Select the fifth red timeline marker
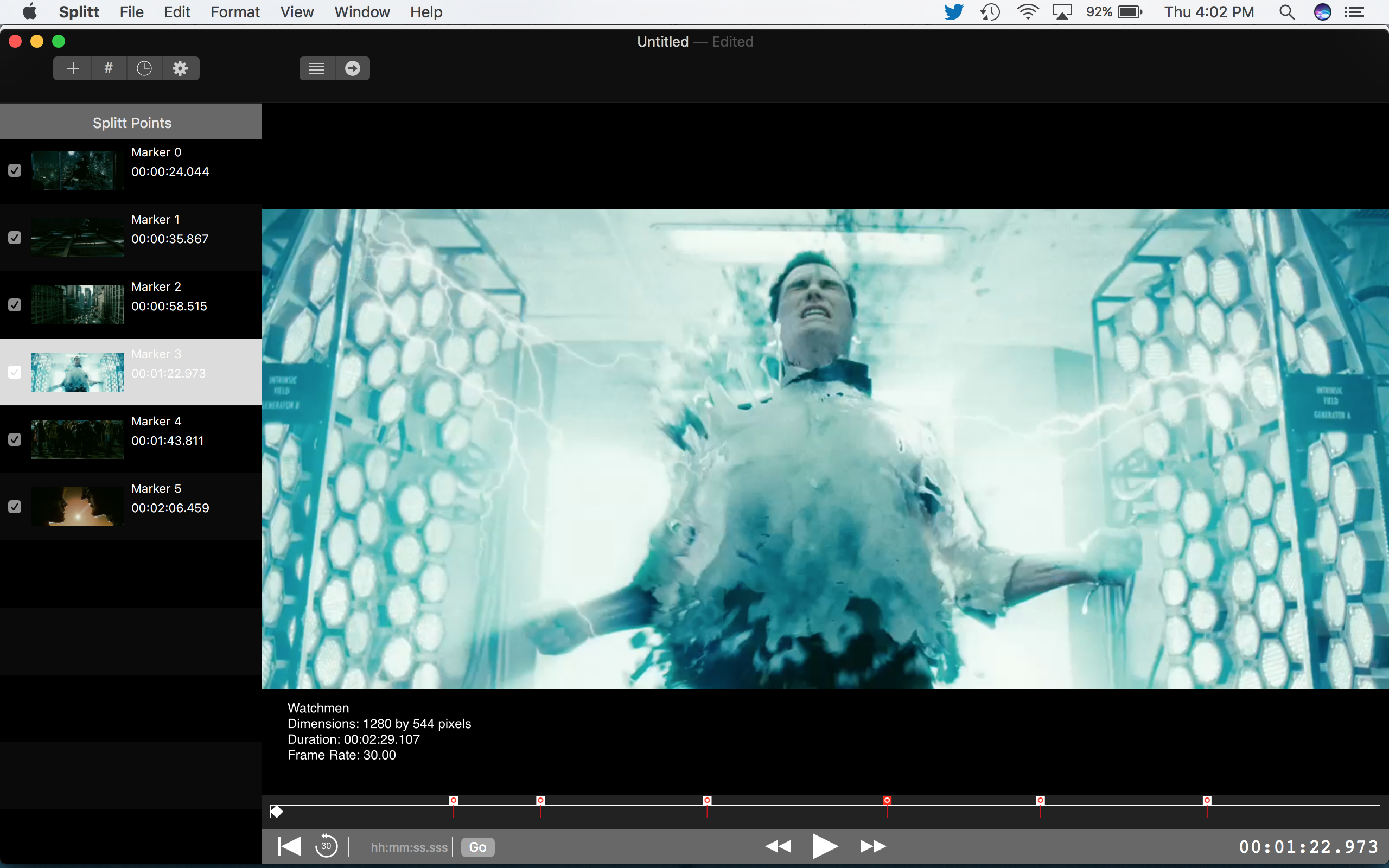 point(1040,800)
